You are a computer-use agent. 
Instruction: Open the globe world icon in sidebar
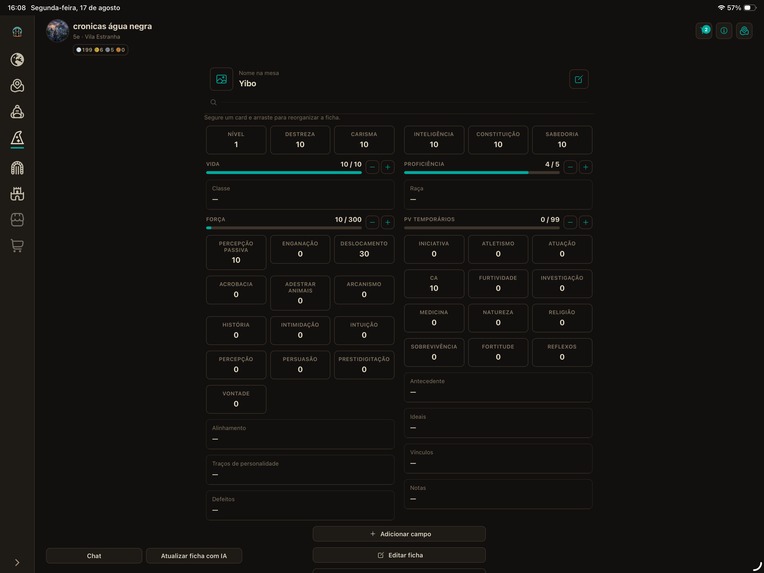point(17,59)
